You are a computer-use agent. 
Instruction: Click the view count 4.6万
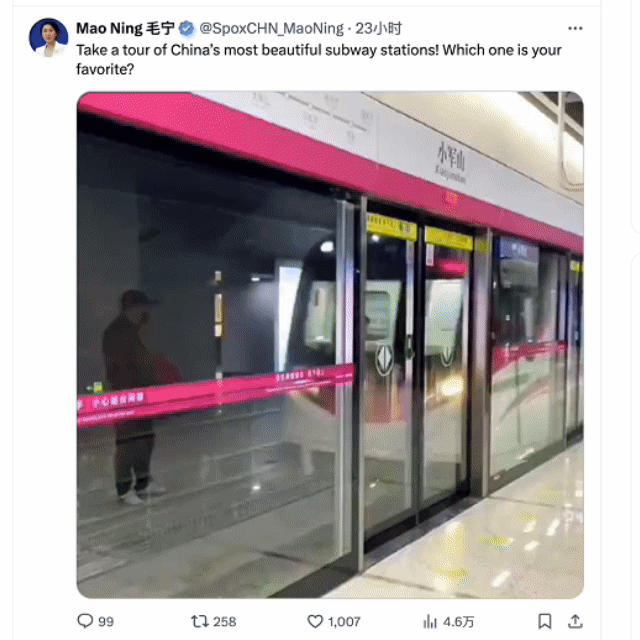coord(458,622)
